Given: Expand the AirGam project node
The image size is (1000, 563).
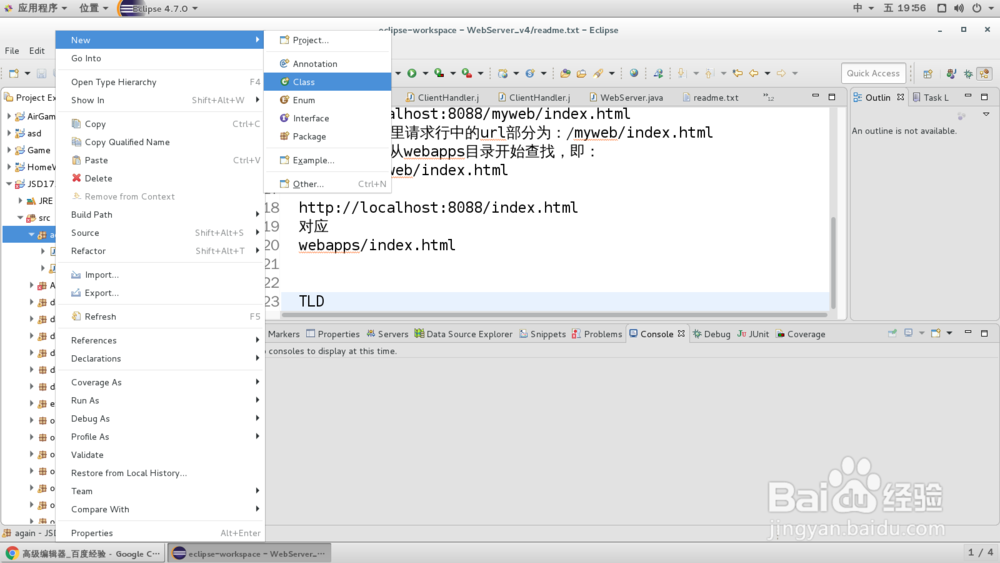Looking at the screenshot, I should [x=9, y=116].
